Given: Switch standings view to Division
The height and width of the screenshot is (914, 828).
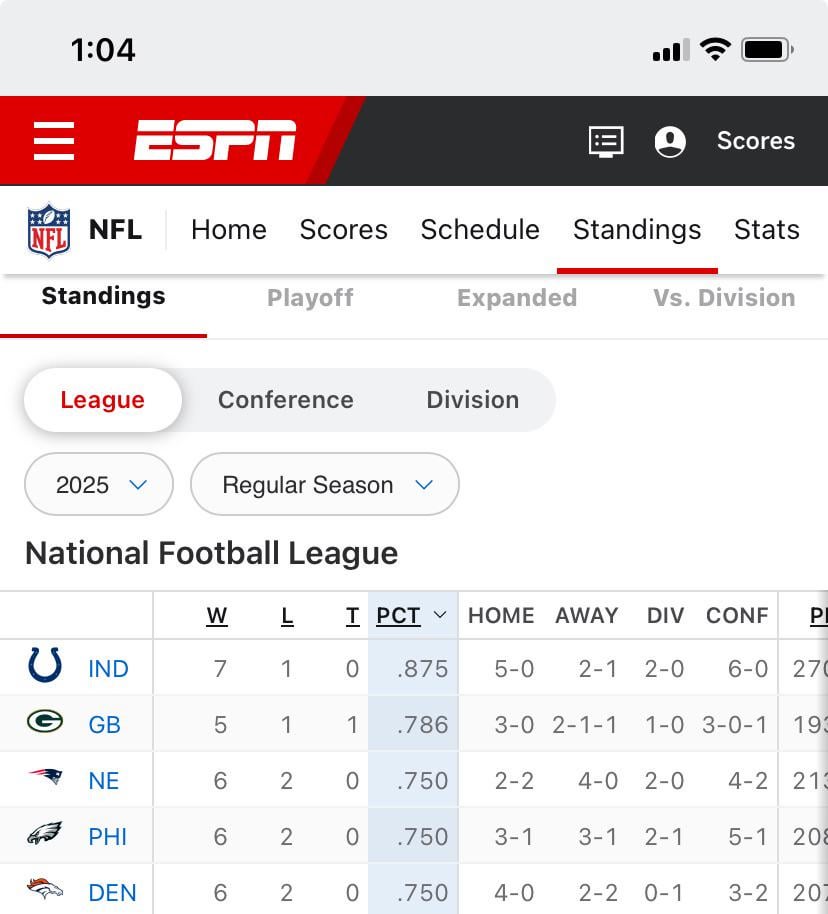Looking at the screenshot, I should (x=473, y=400).
